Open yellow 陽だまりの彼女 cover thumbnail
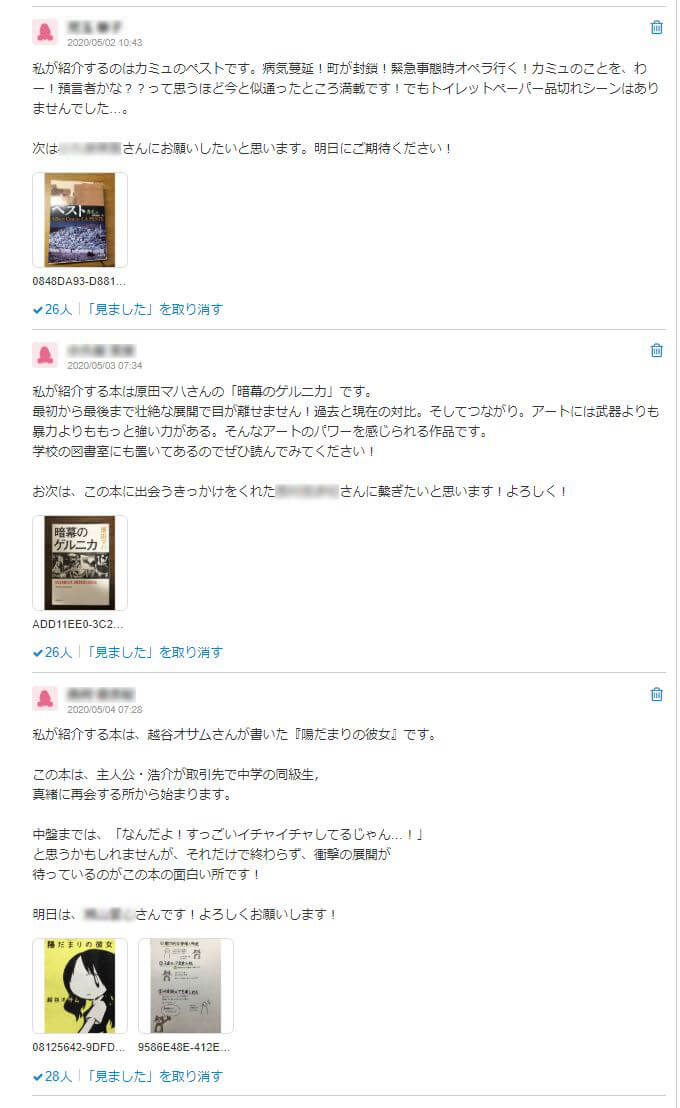Image resolution: width=680 pixels, height=1108 pixels. tap(80, 986)
